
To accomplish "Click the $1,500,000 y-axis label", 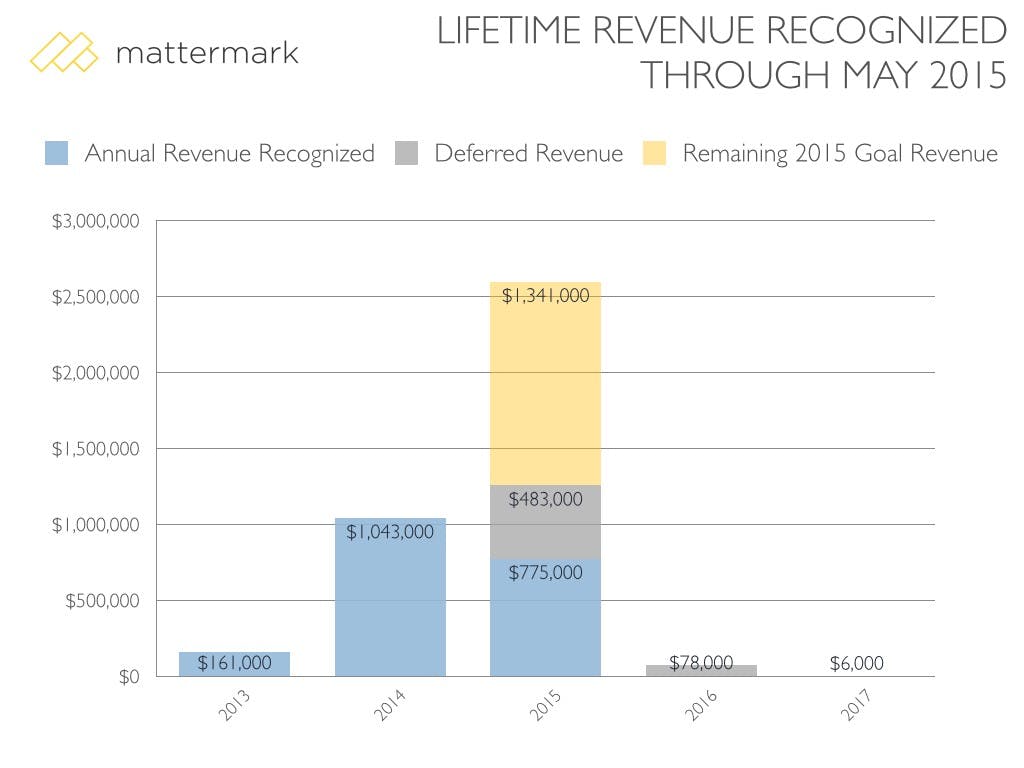I will [x=97, y=449].
